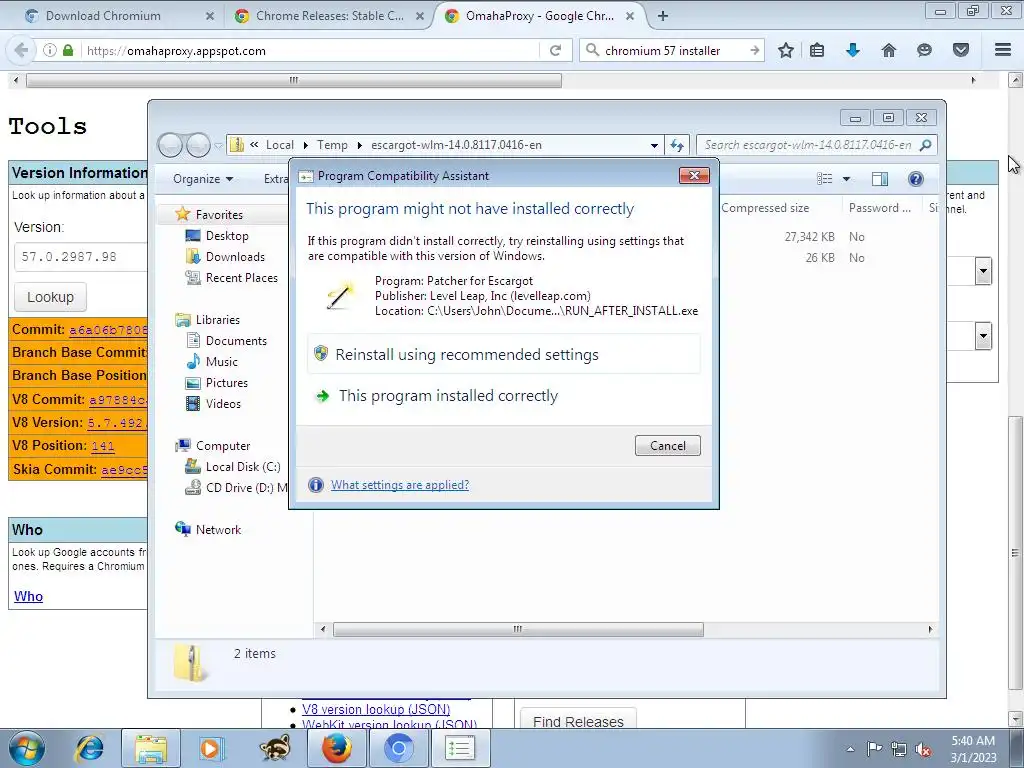Click the Explorer refresh button beside address bar

[x=677, y=145]
